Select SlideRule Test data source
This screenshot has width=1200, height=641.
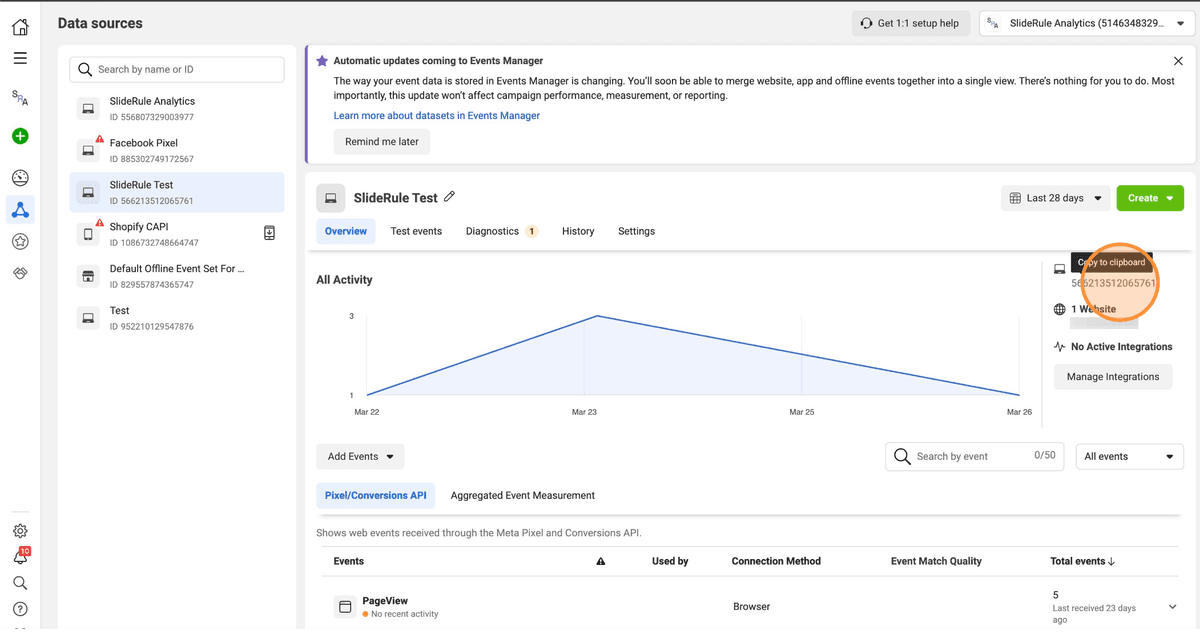[177, 192]
